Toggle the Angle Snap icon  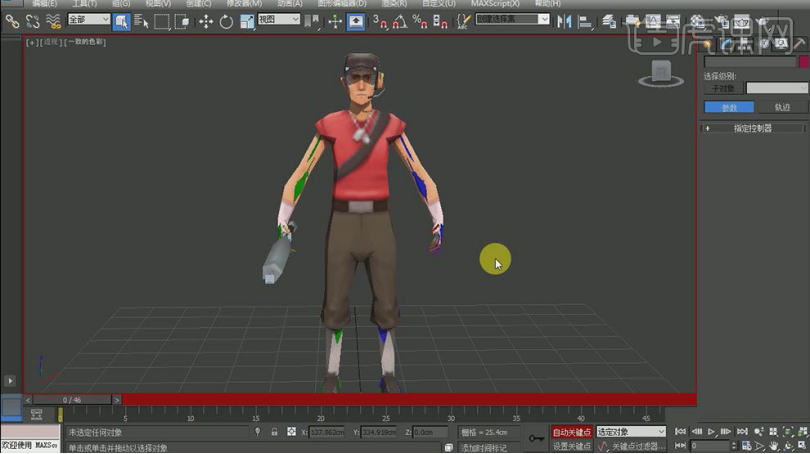[399, 21]
